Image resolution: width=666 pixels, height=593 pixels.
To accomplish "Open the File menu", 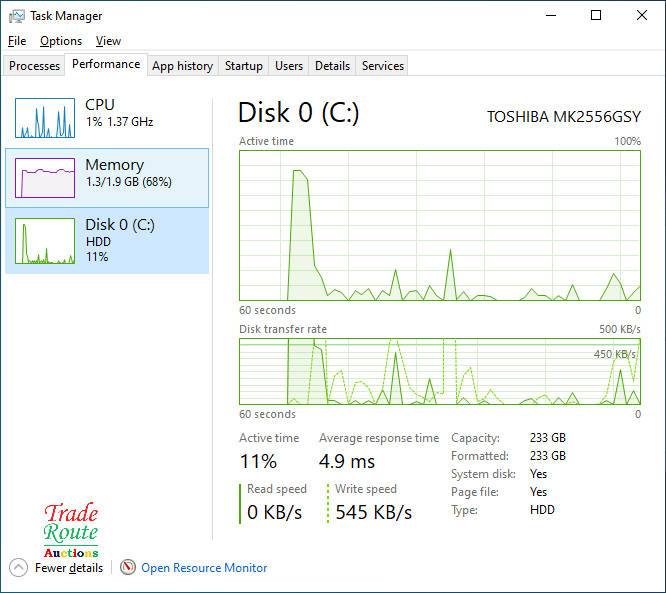I will (x=17, y=41).
